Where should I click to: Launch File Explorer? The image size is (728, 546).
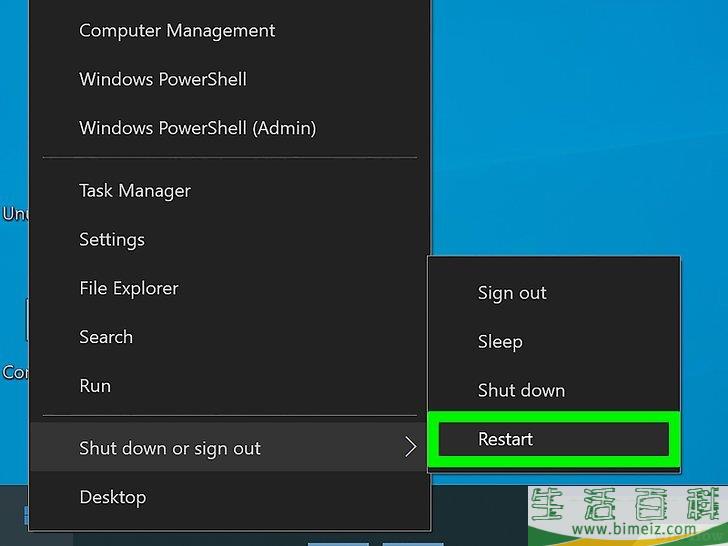pos(129,288)
